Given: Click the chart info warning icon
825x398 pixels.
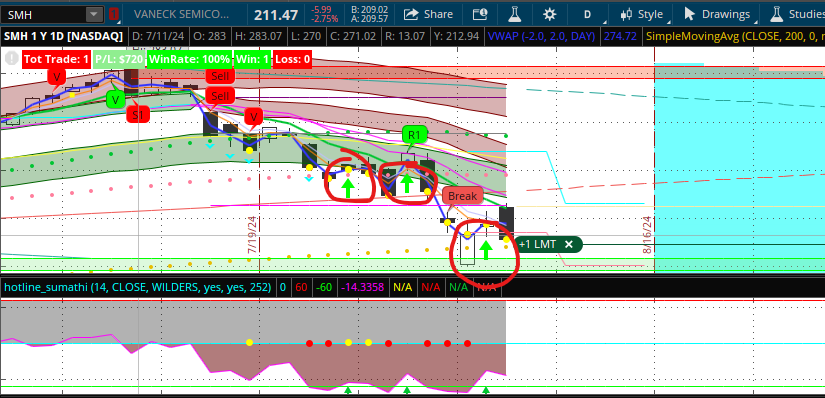Looking at the screenshot, I should tap(11, 59).
